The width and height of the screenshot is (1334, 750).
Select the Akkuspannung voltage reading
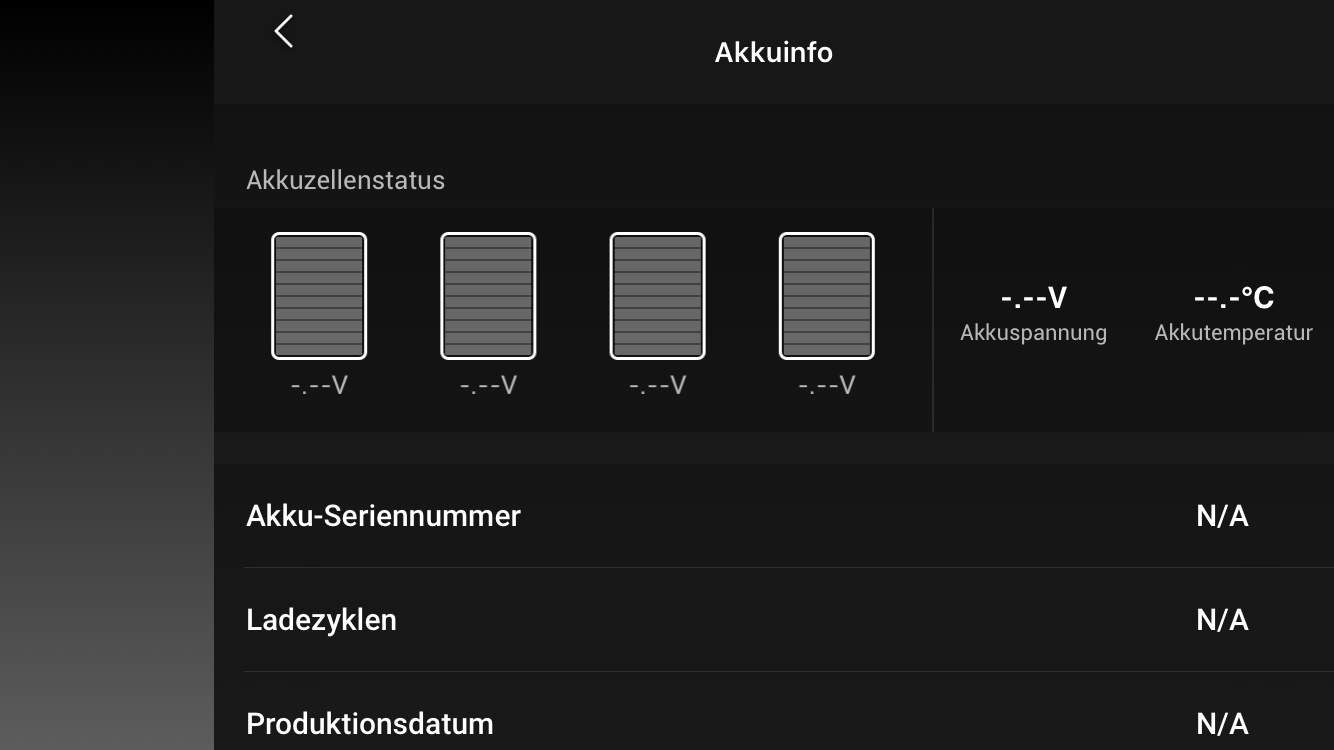[1034, 298]
